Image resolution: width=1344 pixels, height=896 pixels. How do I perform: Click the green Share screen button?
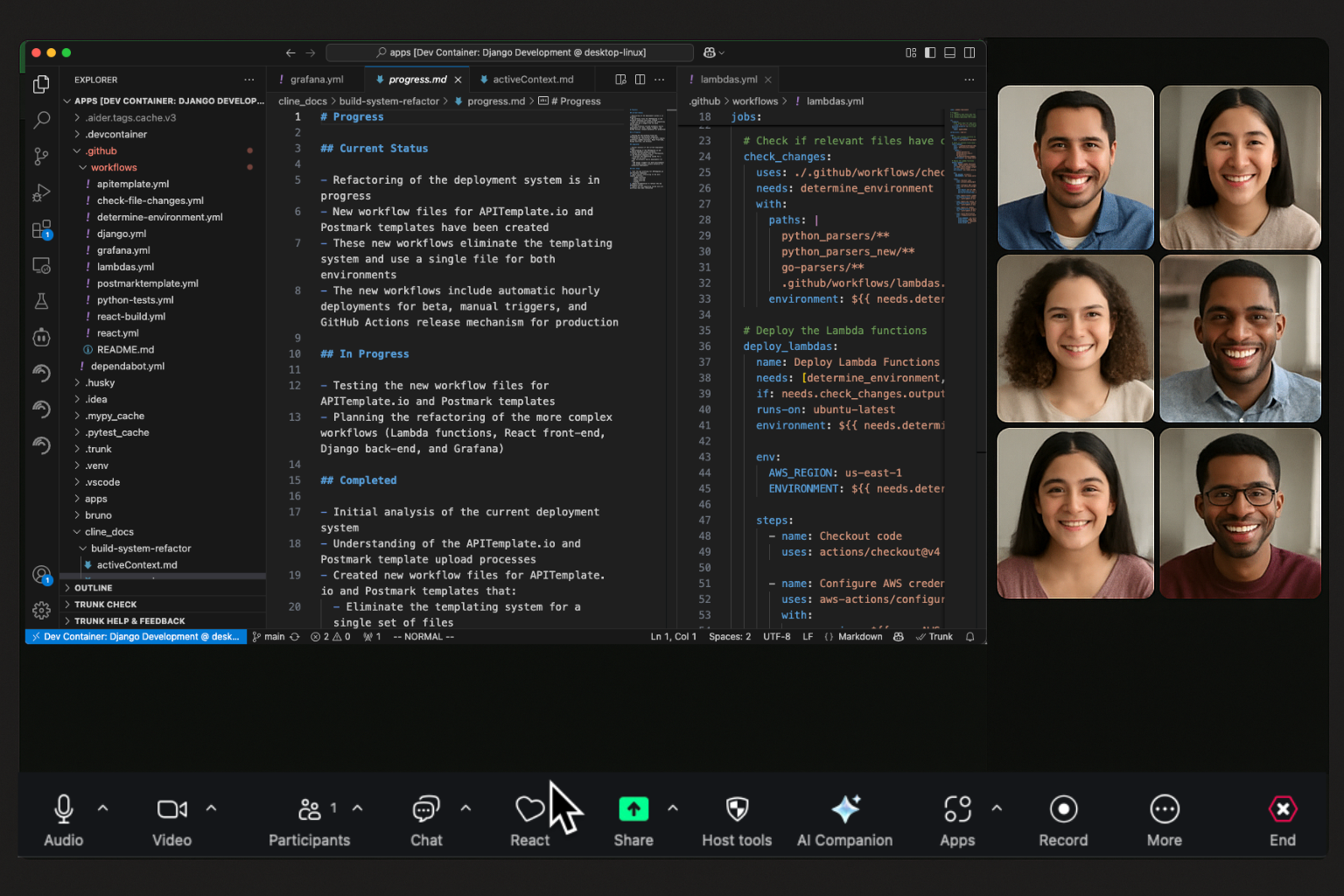[633, 809]
